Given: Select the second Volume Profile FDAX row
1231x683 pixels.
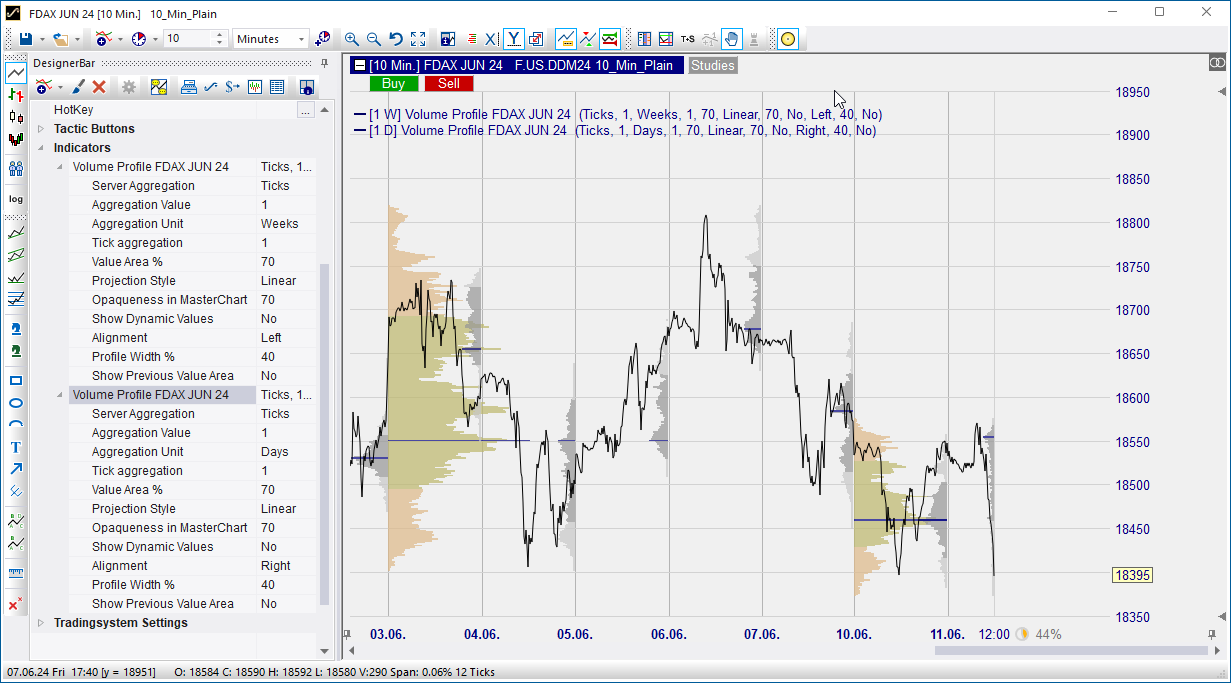Looking at the screenshot, I should [x=150, y=395].
